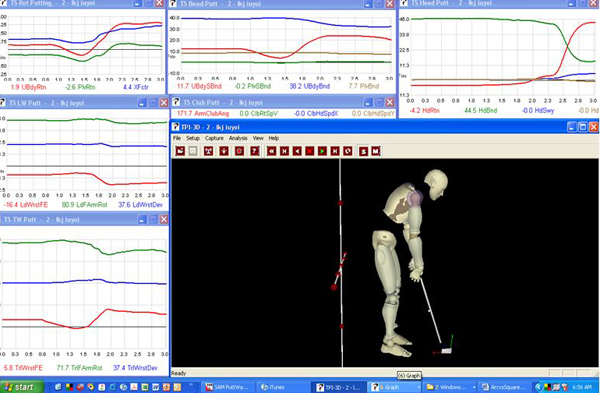
Task: Play the swing with the green arrow
Action: [322, 151]
